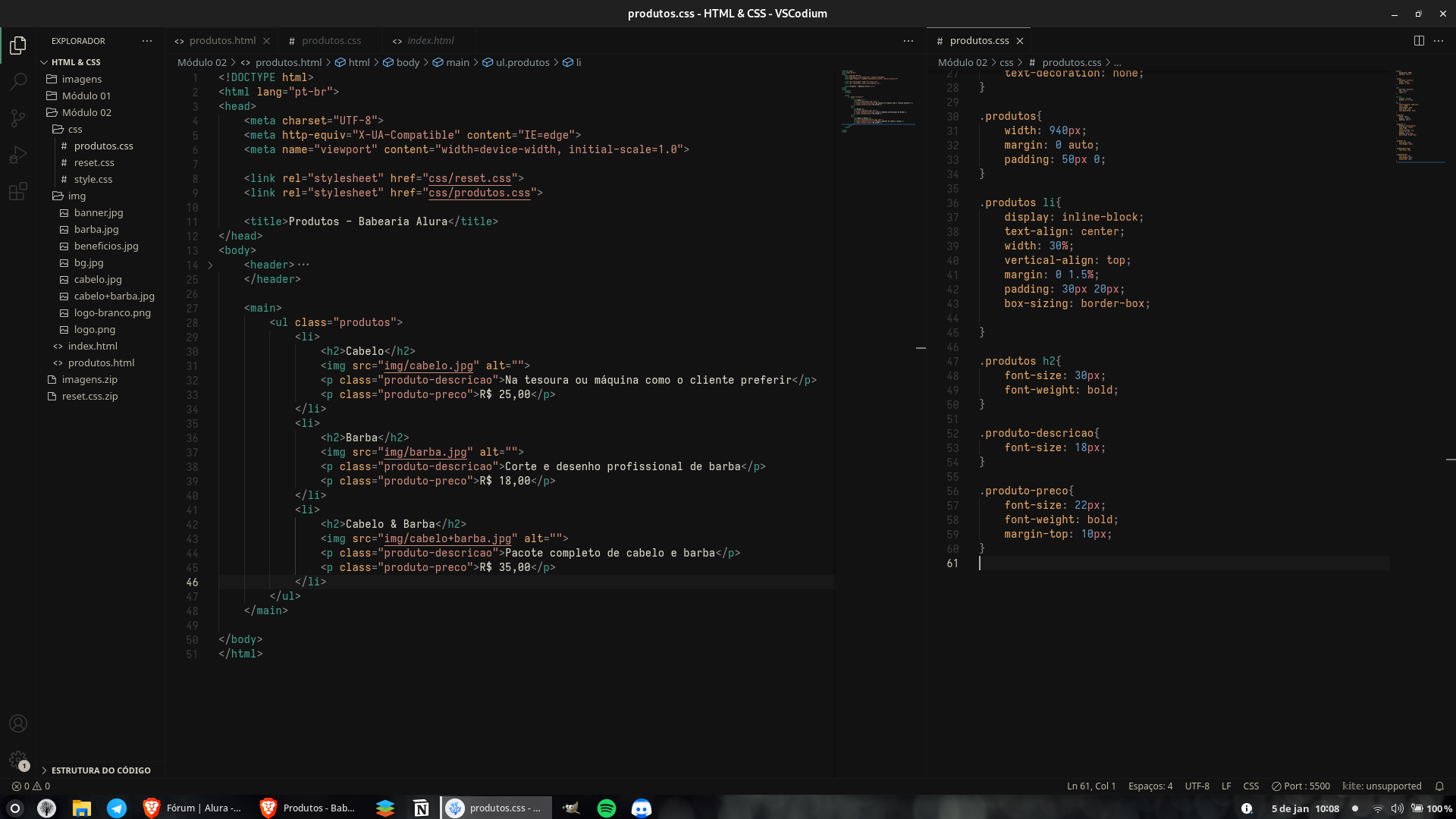The image size is (1456, 819).
Task: Open the Accounts menu icon
Action: click(18, 723)
